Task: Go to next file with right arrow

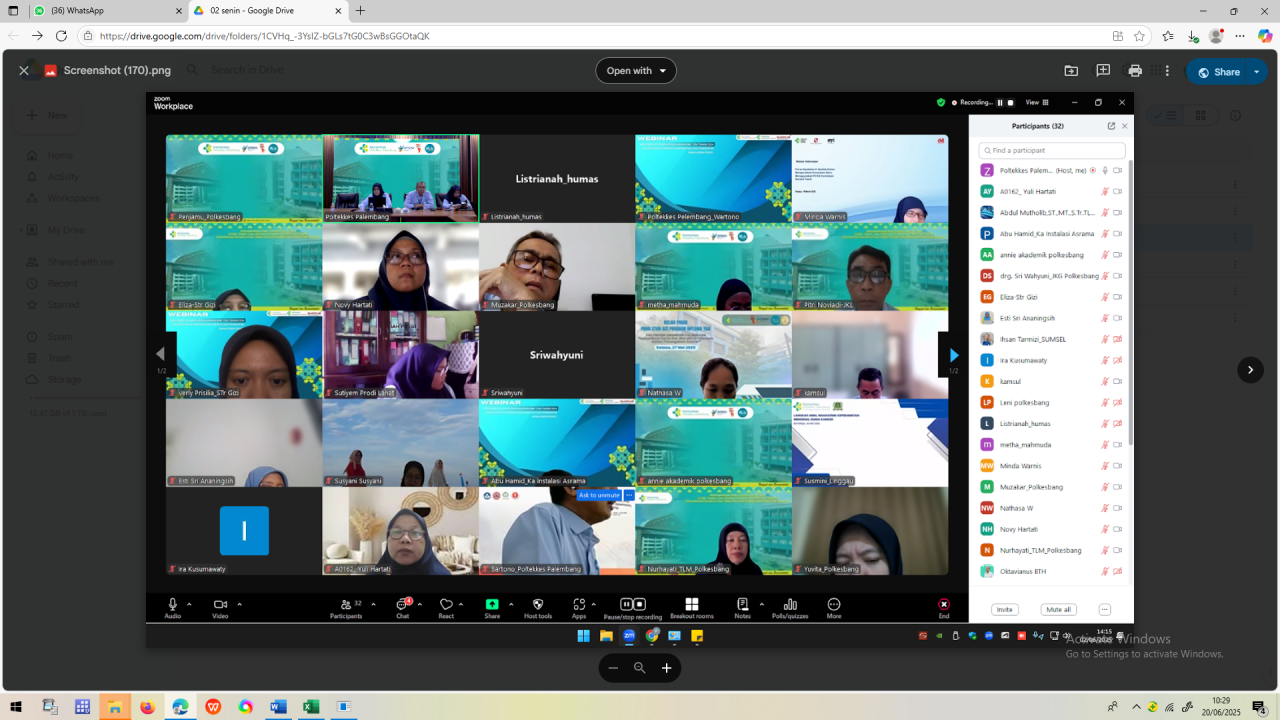Action: tap(1250, 370)
